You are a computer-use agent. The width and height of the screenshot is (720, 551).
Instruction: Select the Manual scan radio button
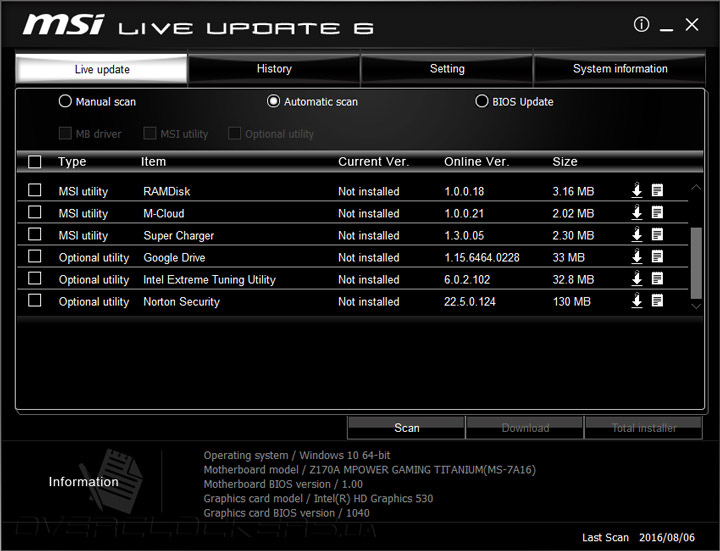[x=65, y=101]
